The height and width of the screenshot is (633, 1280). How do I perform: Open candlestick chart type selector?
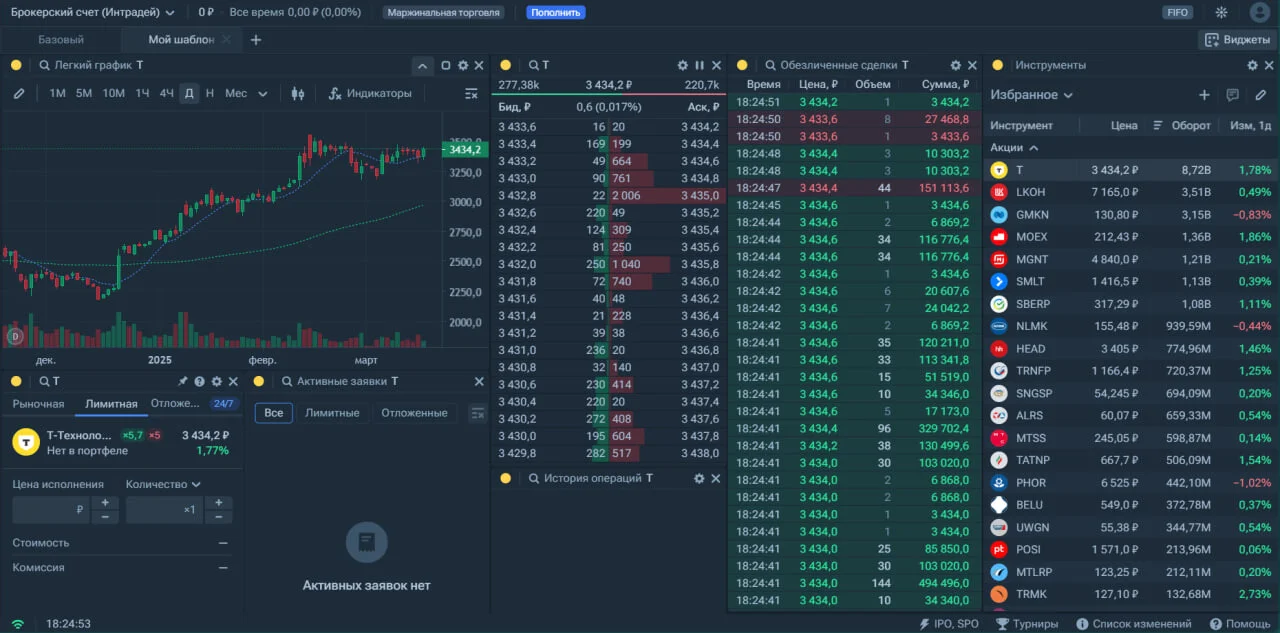(x=297, y=93)
